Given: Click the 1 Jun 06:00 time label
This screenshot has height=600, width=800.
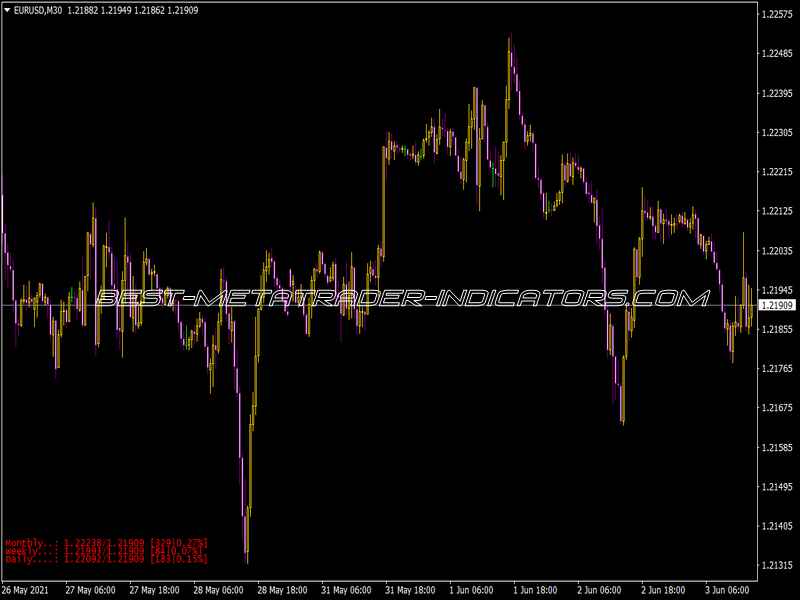Looking at the screenshot, I should click(471, 590).
